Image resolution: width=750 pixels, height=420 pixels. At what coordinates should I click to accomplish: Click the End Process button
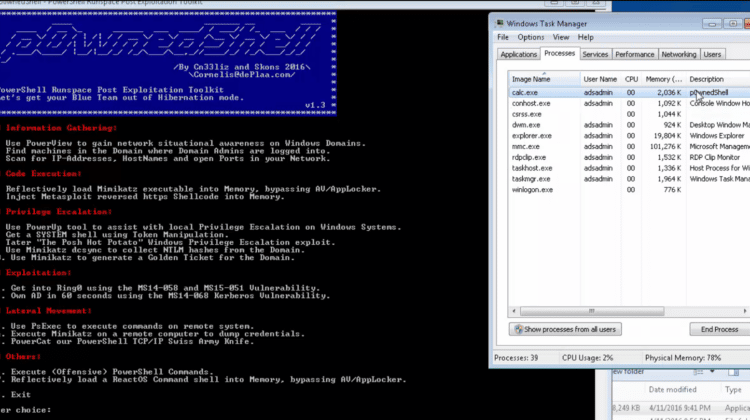click(719, 329)
